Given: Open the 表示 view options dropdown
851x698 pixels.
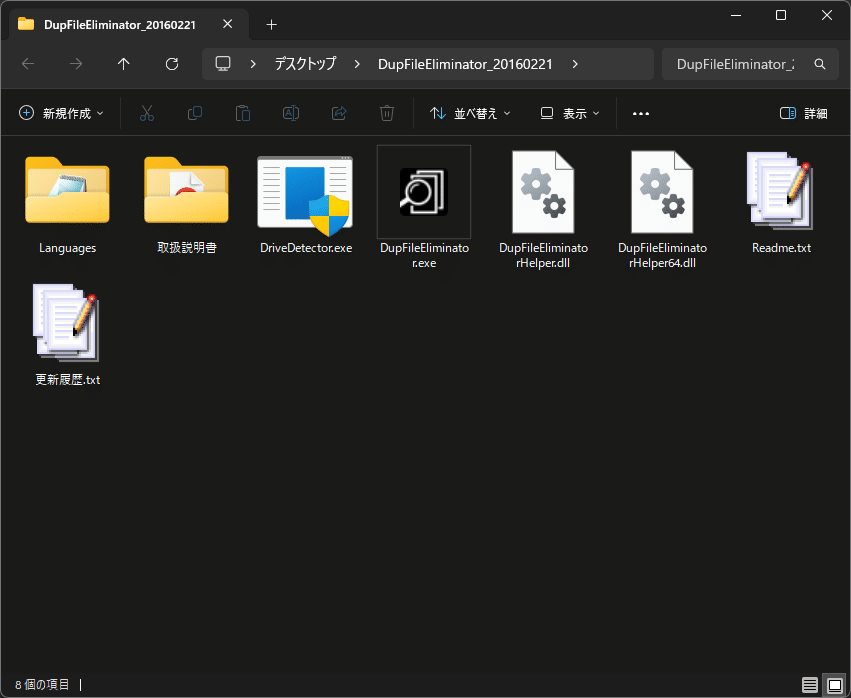Looking at the screenshot, I should click(x=568, y=113).
